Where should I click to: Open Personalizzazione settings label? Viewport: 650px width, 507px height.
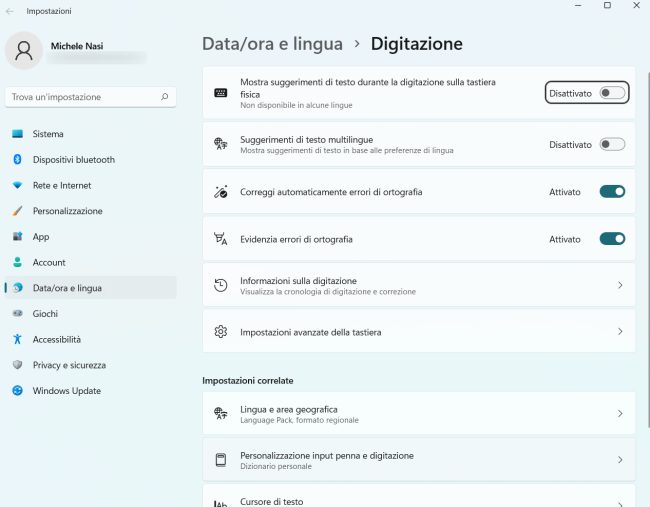68,211
